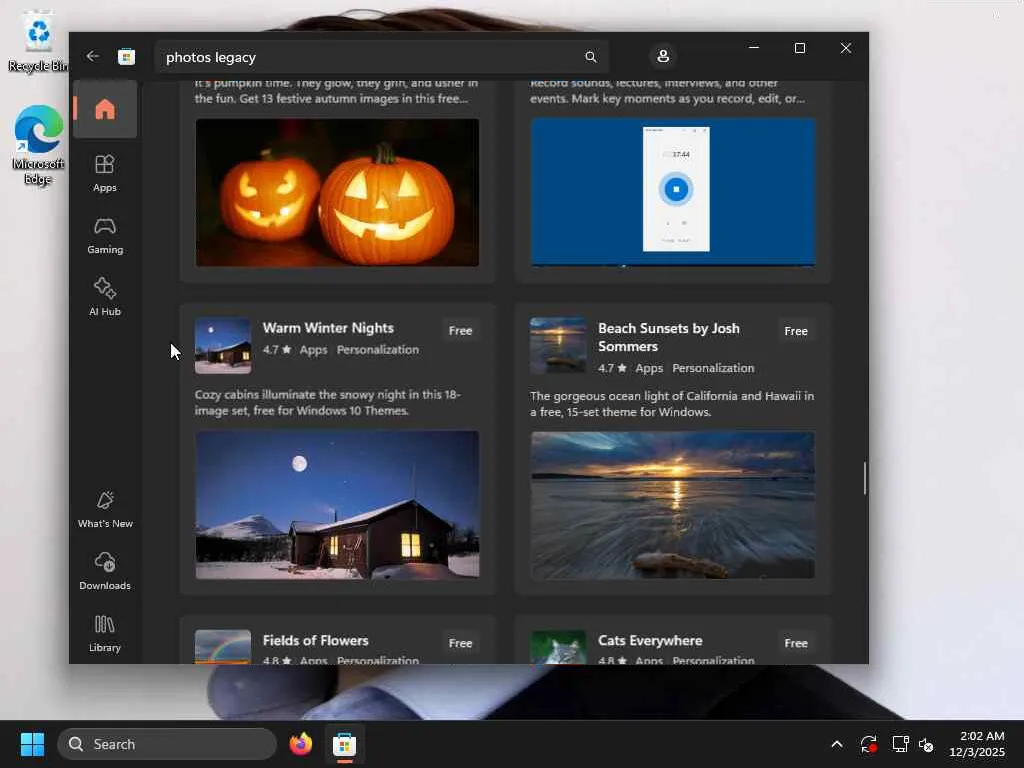Click the clock and date in taskbar

pyautogui.click(x=976, y=744)
